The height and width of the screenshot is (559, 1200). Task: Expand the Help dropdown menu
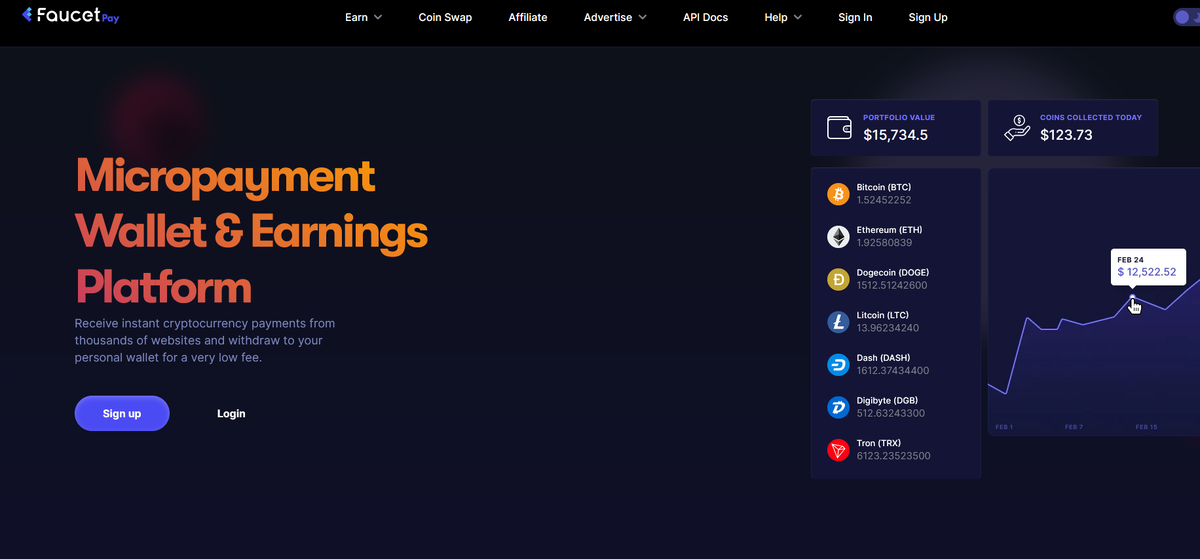783,17
